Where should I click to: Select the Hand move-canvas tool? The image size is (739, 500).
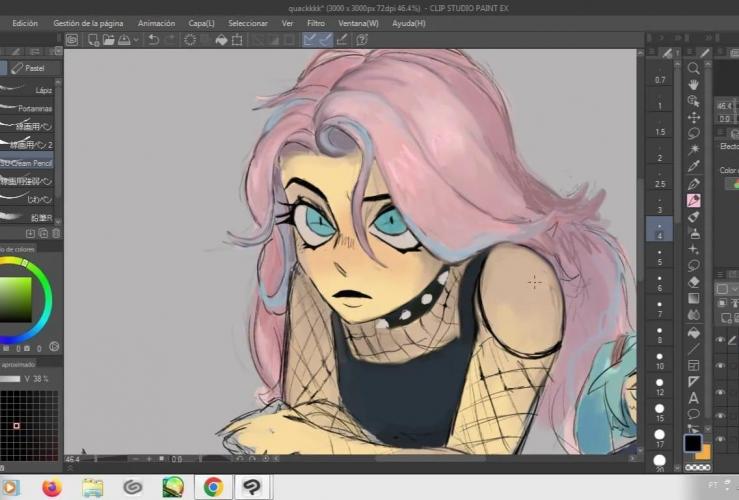[x=693, y=85]
